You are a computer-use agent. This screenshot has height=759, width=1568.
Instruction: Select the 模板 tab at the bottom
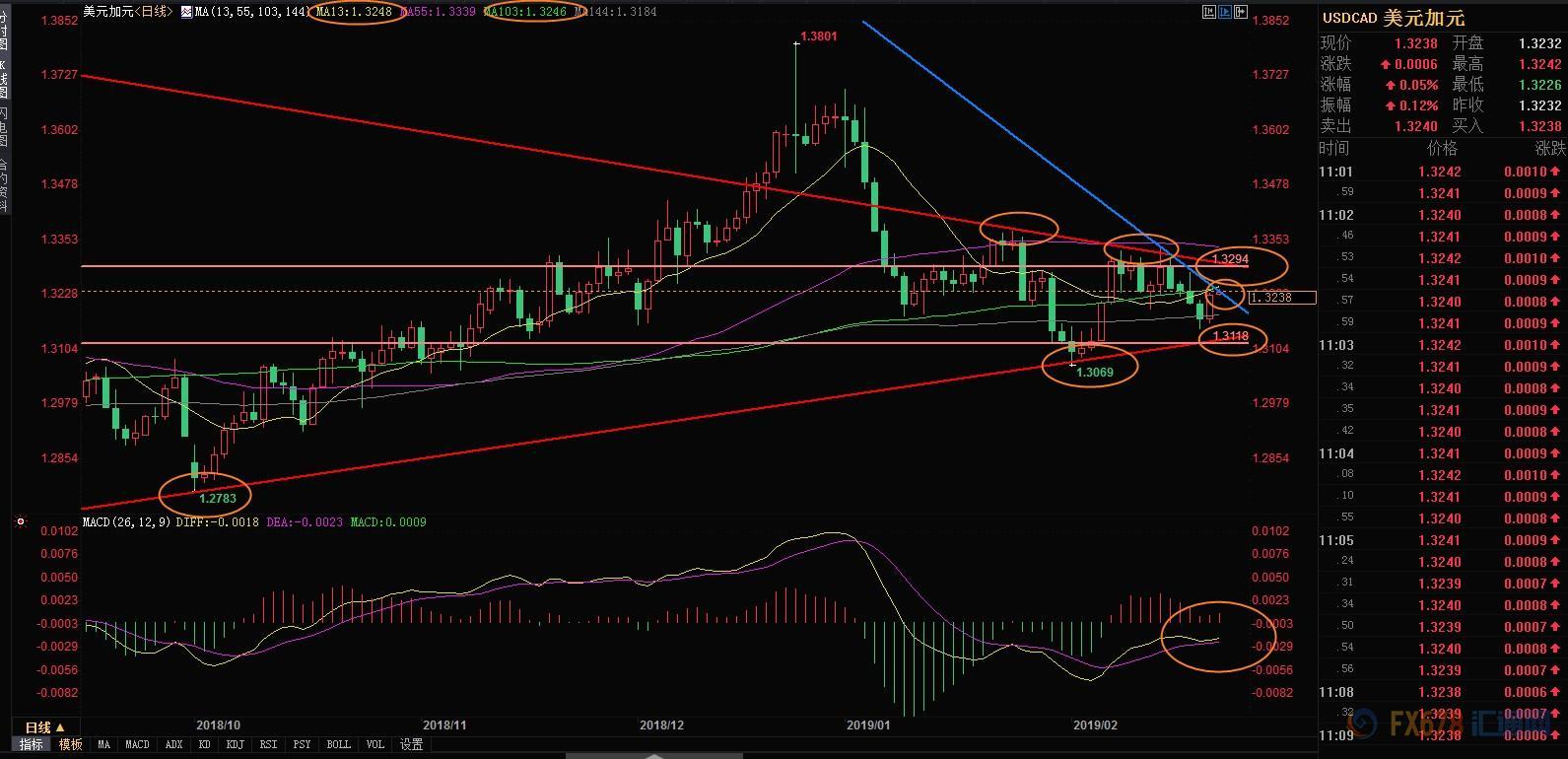pos(70,744)
